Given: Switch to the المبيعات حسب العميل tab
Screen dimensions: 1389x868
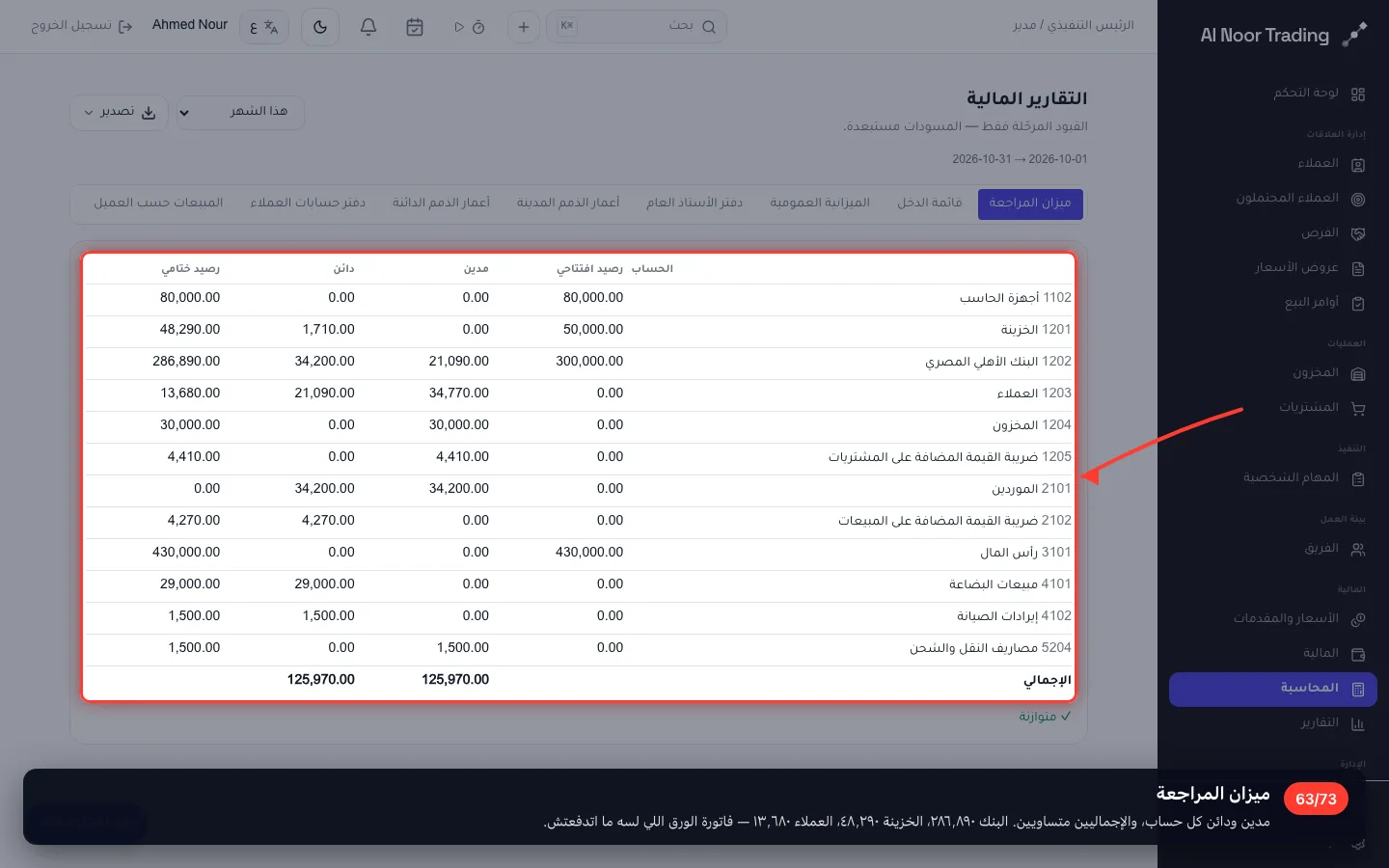Looking at the screenshot, I should [158, 203].
